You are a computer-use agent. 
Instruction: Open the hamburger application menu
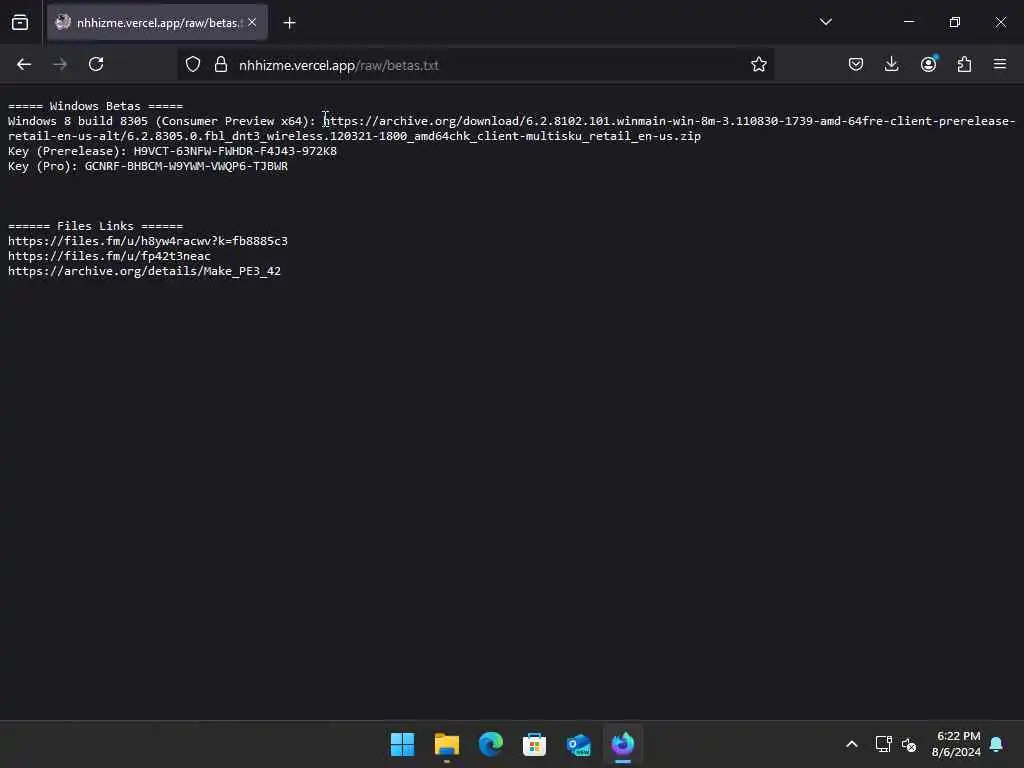tap(999, 64)
